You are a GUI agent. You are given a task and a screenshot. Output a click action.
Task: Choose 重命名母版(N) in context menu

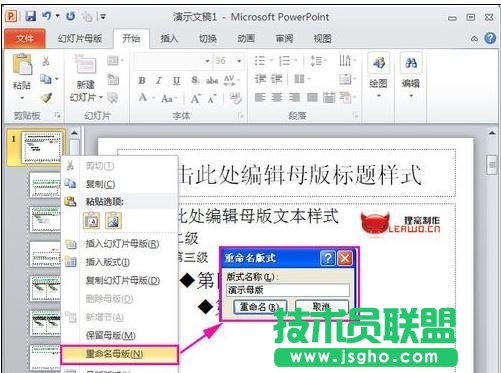(119, 354)
